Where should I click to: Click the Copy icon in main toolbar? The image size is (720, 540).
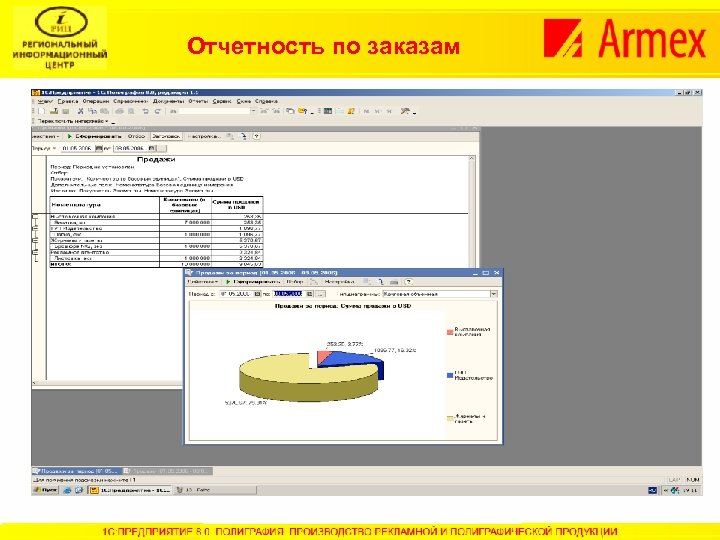[x=92, y=111]
